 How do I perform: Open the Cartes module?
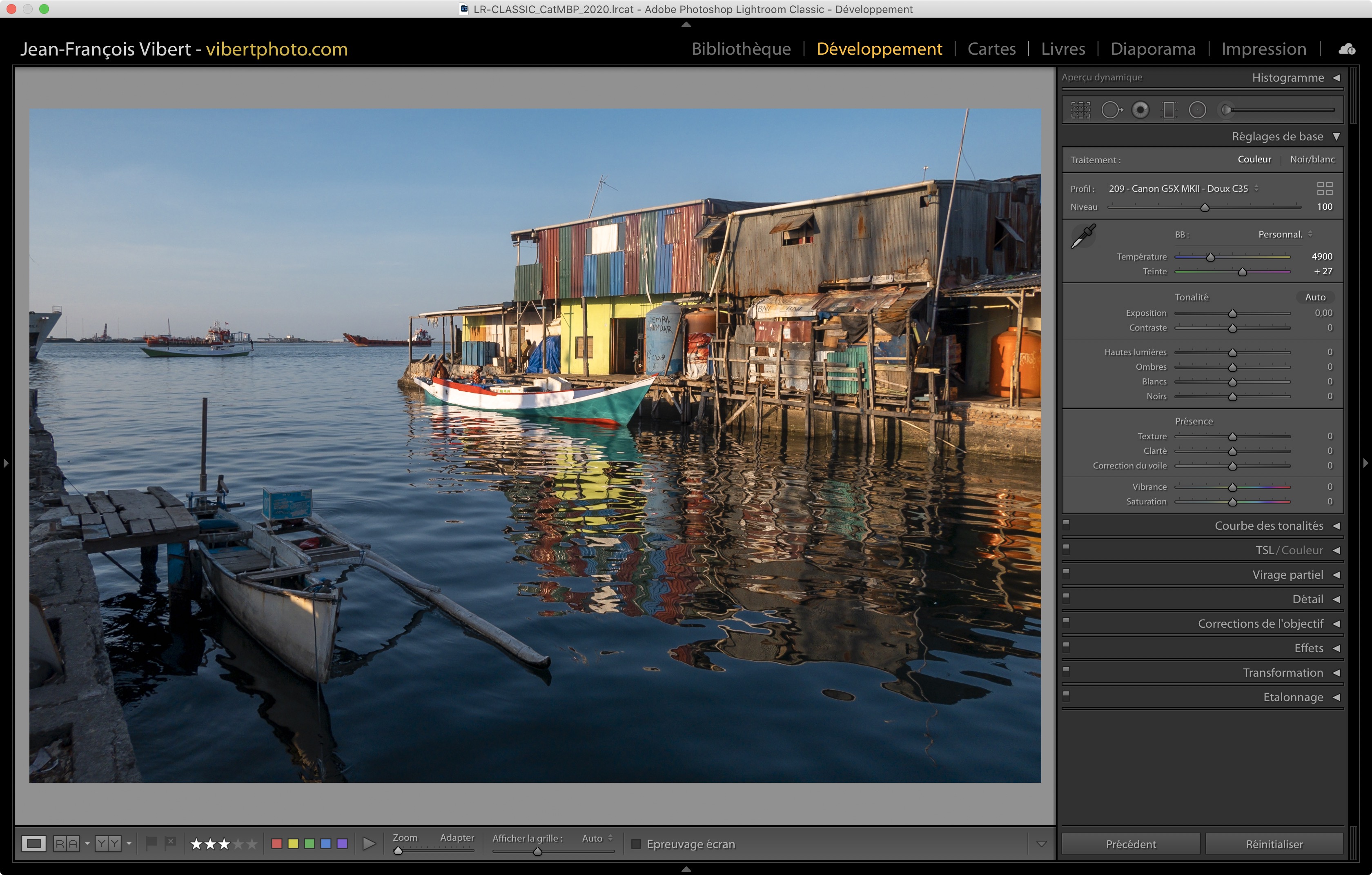tap(991, 49)
